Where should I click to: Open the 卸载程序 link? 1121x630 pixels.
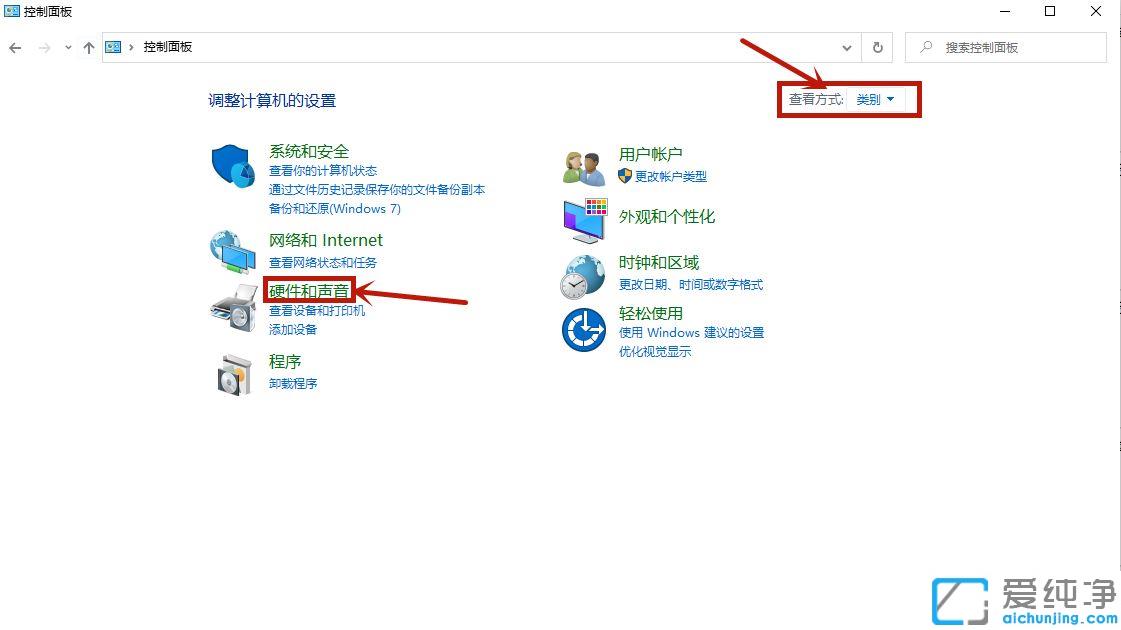(x=292, y=383)
